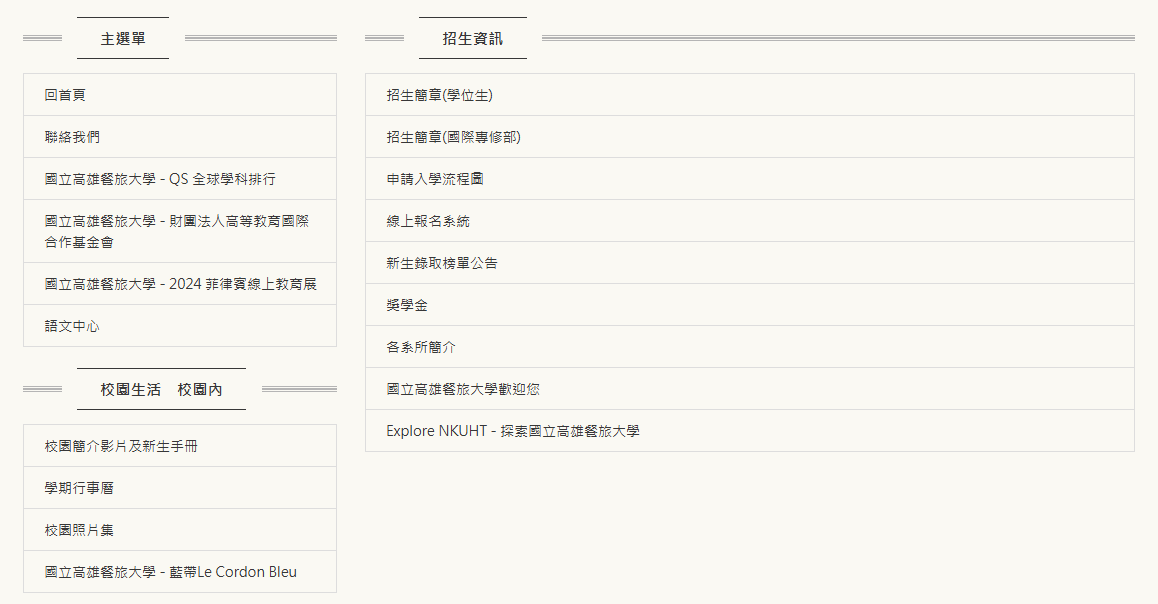The image size is (1158, 604).
Task: Open 招生簡章(學位生) admission brochure
Action: 440,95
